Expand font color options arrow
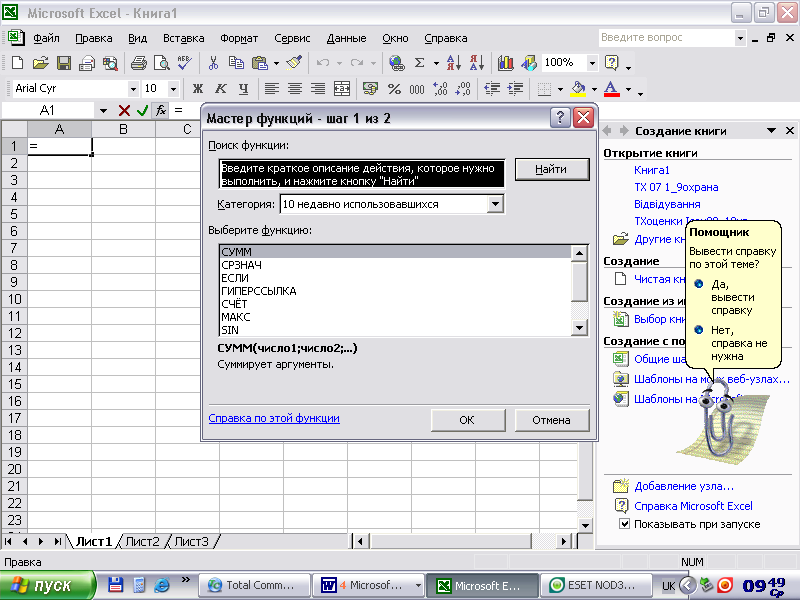The width and height of the screenshot is (800, 600). tap(628, 89)
